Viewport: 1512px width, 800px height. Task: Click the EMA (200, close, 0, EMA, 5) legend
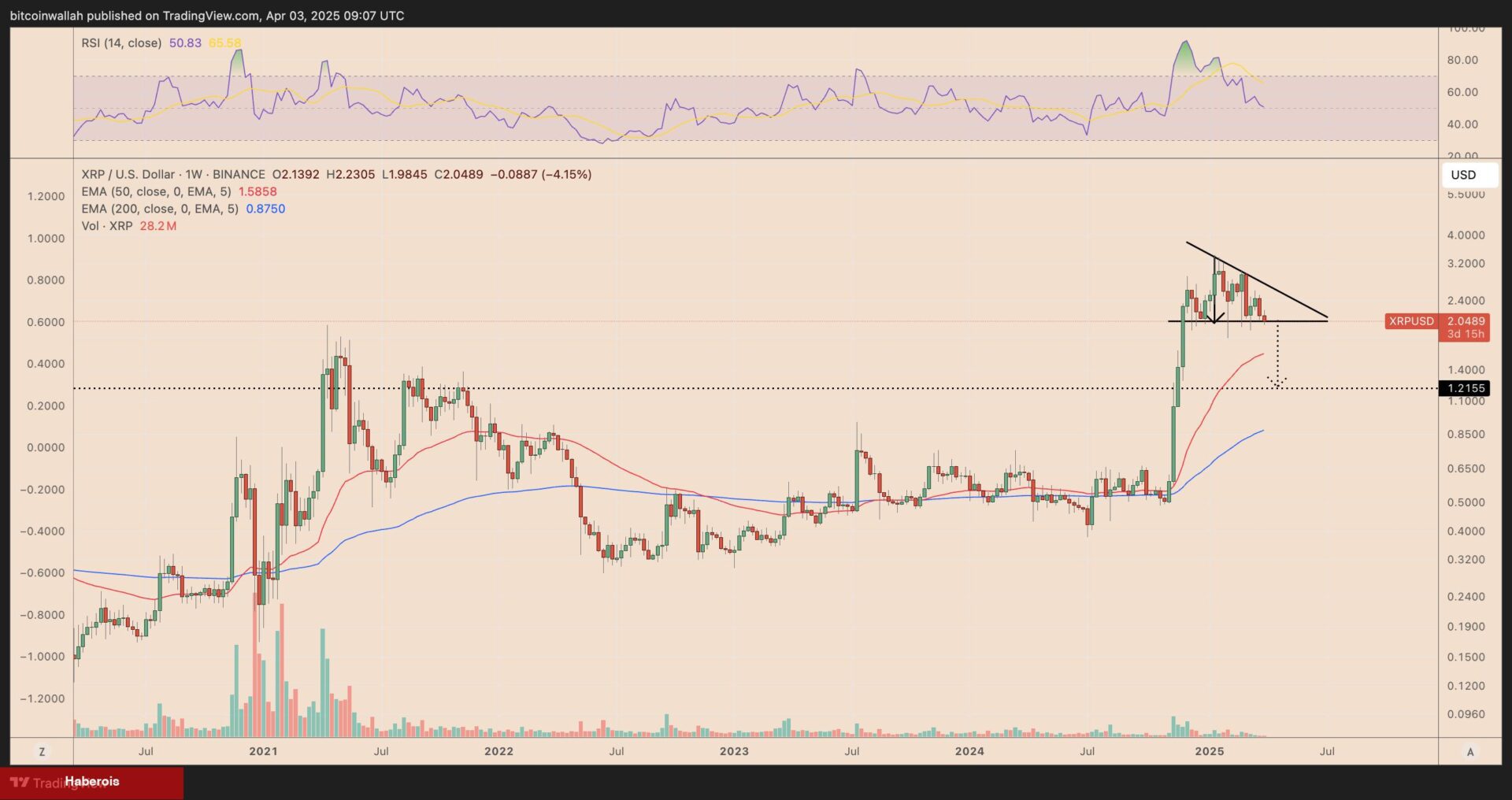pos(160,209)
